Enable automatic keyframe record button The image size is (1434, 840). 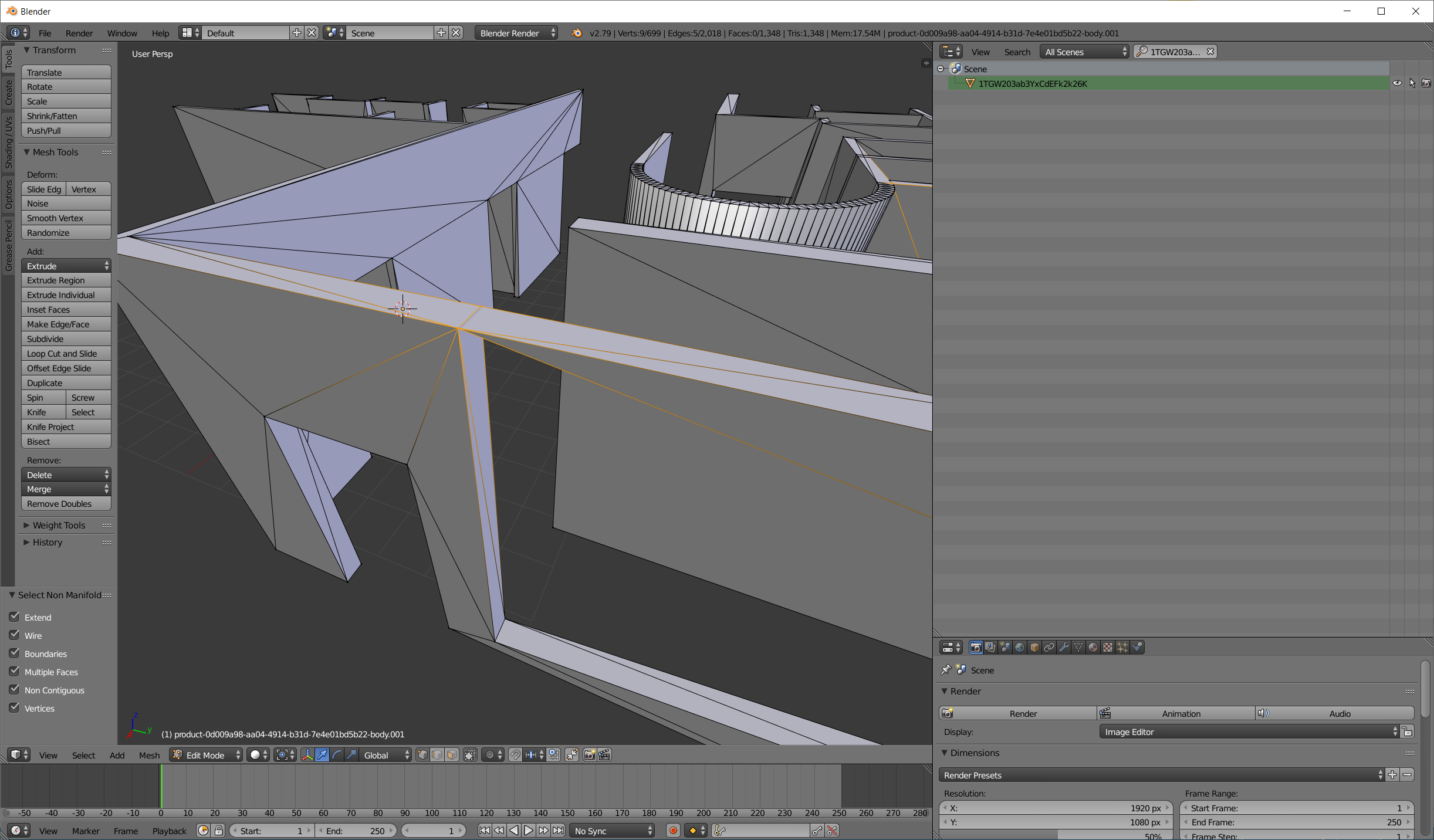[x=672, y=831]
